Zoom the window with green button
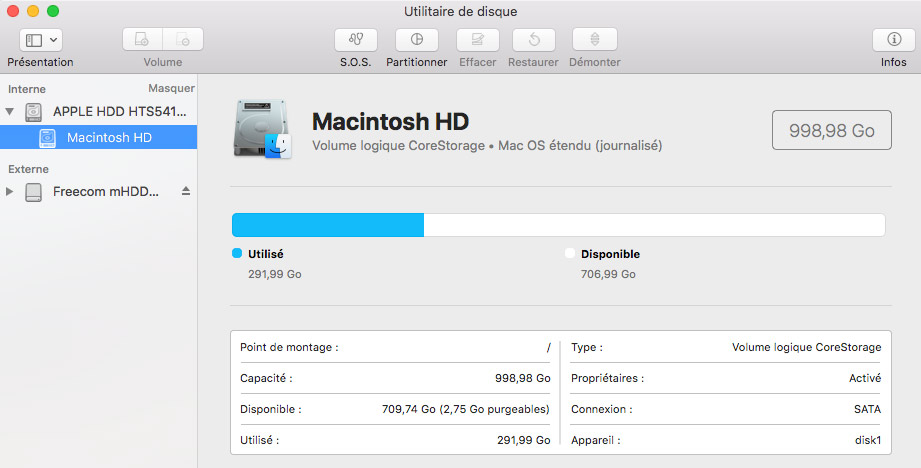Viewport: 921px width, 468px height. click(53, 11)
